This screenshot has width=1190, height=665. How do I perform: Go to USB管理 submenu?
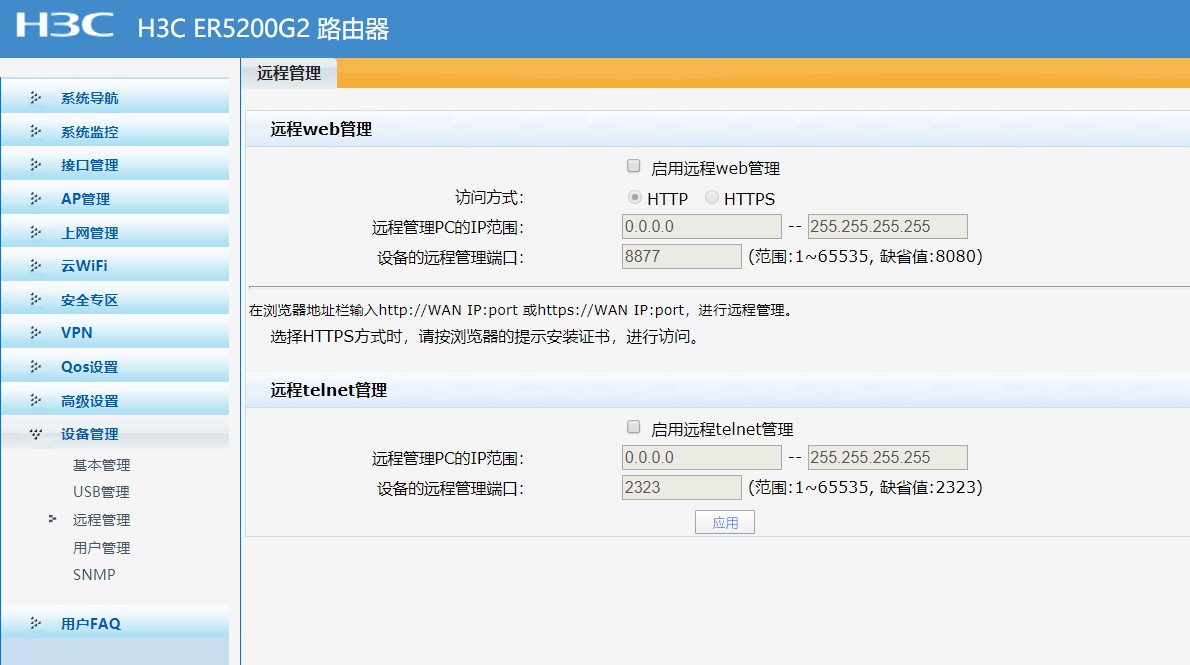(101, 492)
